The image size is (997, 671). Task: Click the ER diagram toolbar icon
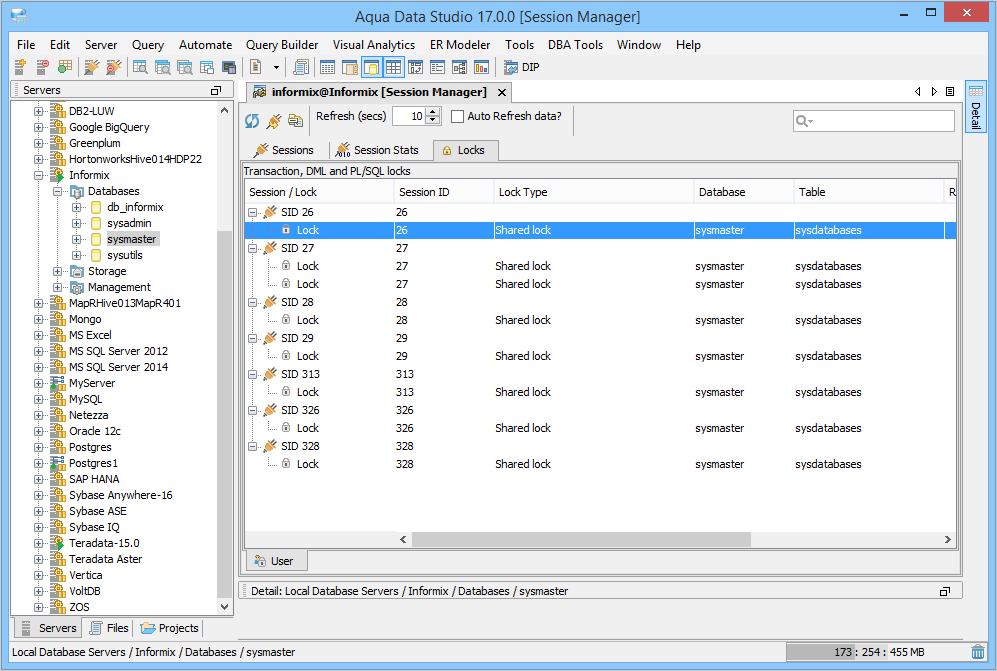460,67
